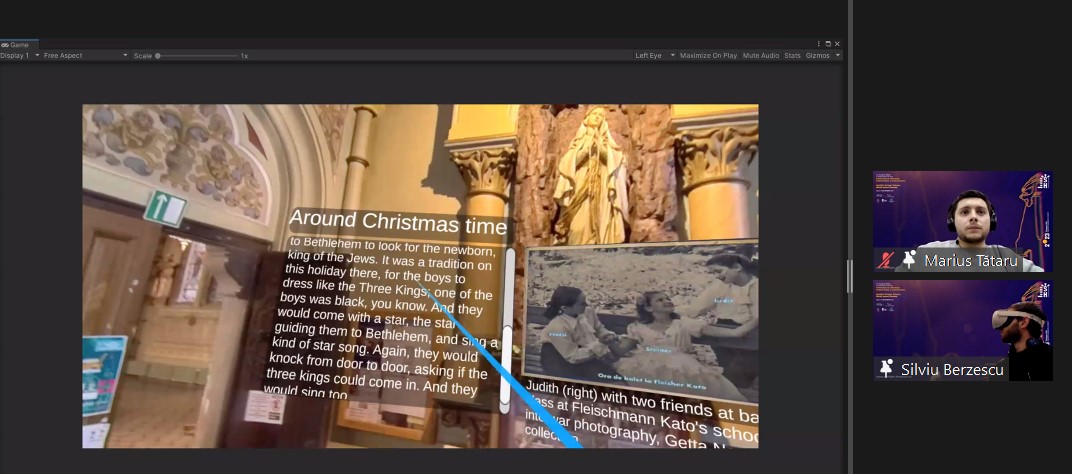Open the Display 1 dropdown

20,56
